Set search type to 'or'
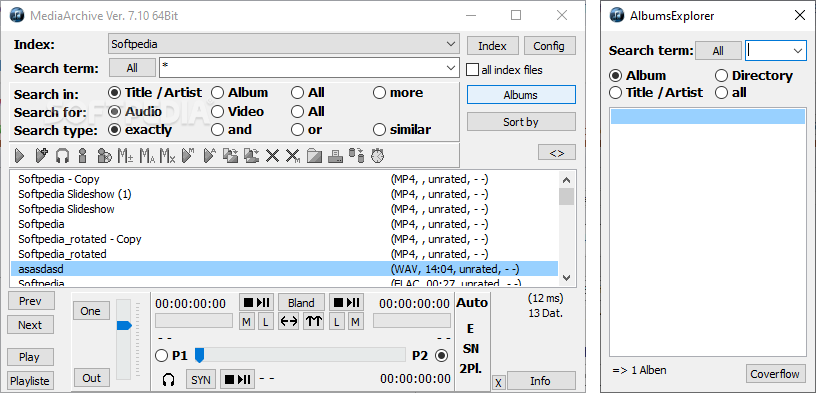Image resolution: width=816 pixels, height=393 pixels. click(307, 130)
